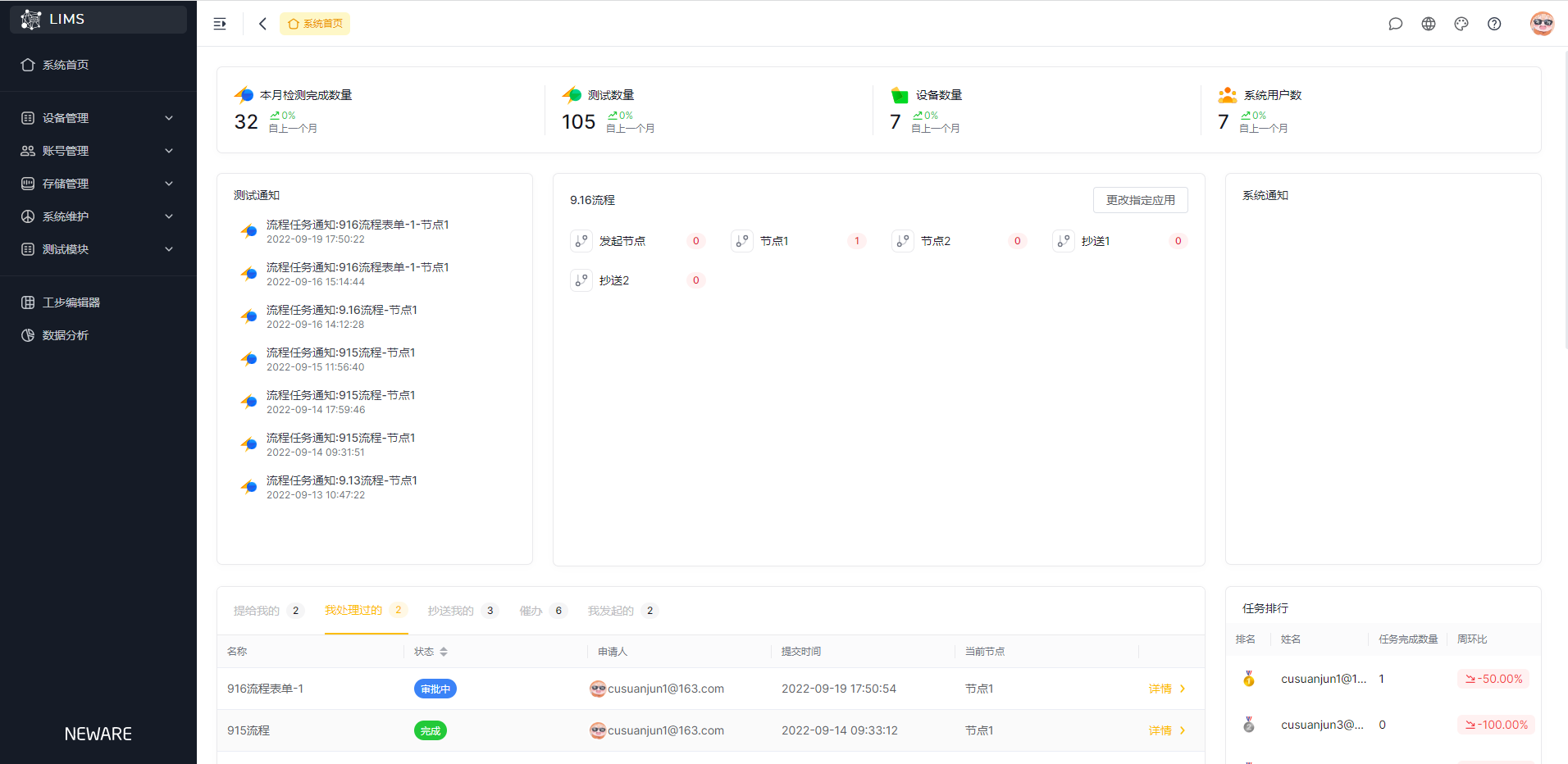Viewport: 1568px width, 764px height.
Task: Open the 工步编辑器 sidebar item
Action: pyautogui.click(x=98, y=302)
